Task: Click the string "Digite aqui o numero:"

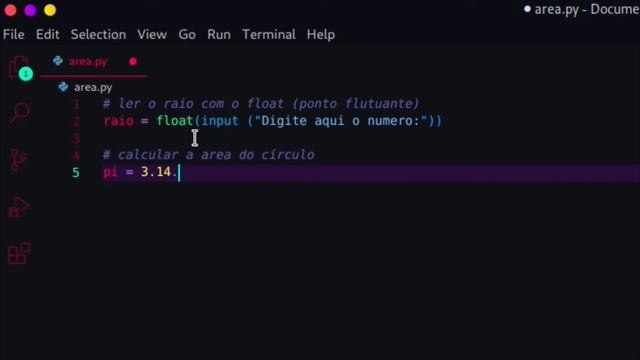Action: pos(340,121)
